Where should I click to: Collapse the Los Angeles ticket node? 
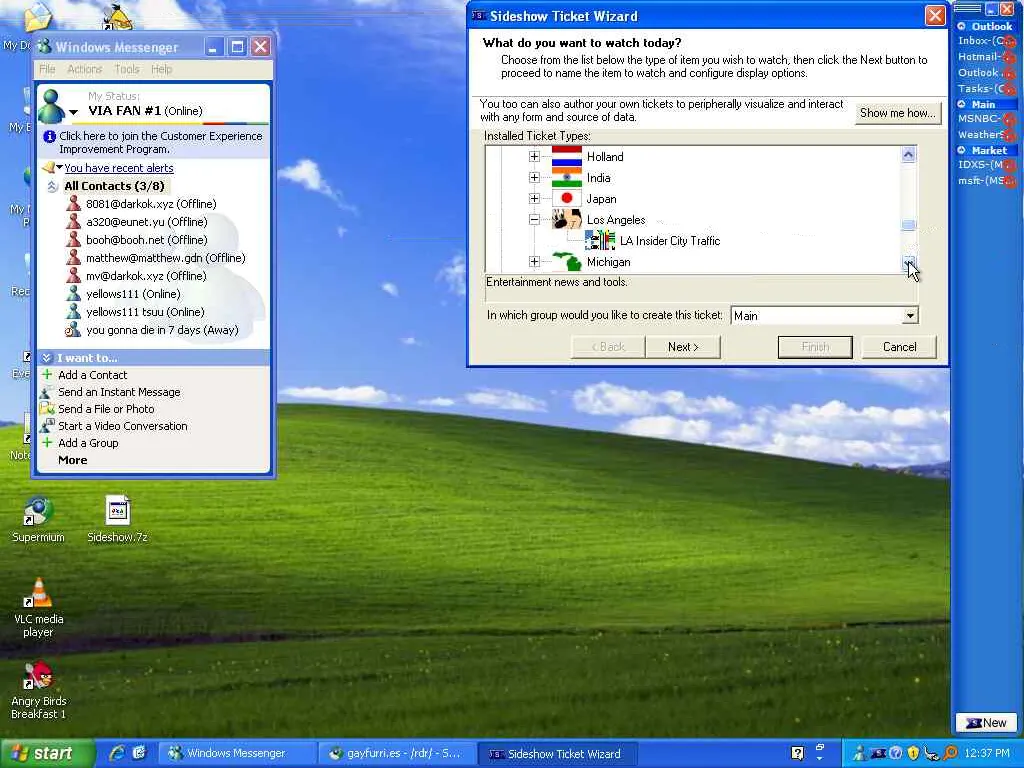pyautogui.click(x=534, y=219)
